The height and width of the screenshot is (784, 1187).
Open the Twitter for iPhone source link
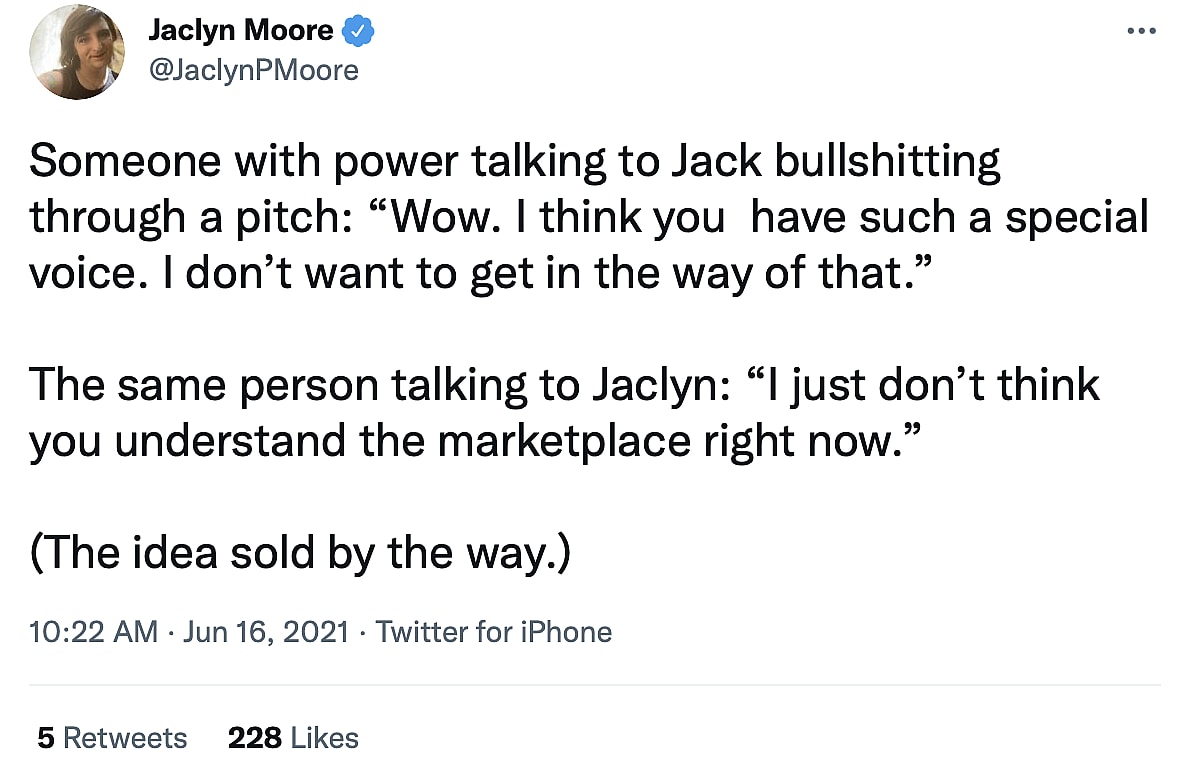click(x=494, y=632)
